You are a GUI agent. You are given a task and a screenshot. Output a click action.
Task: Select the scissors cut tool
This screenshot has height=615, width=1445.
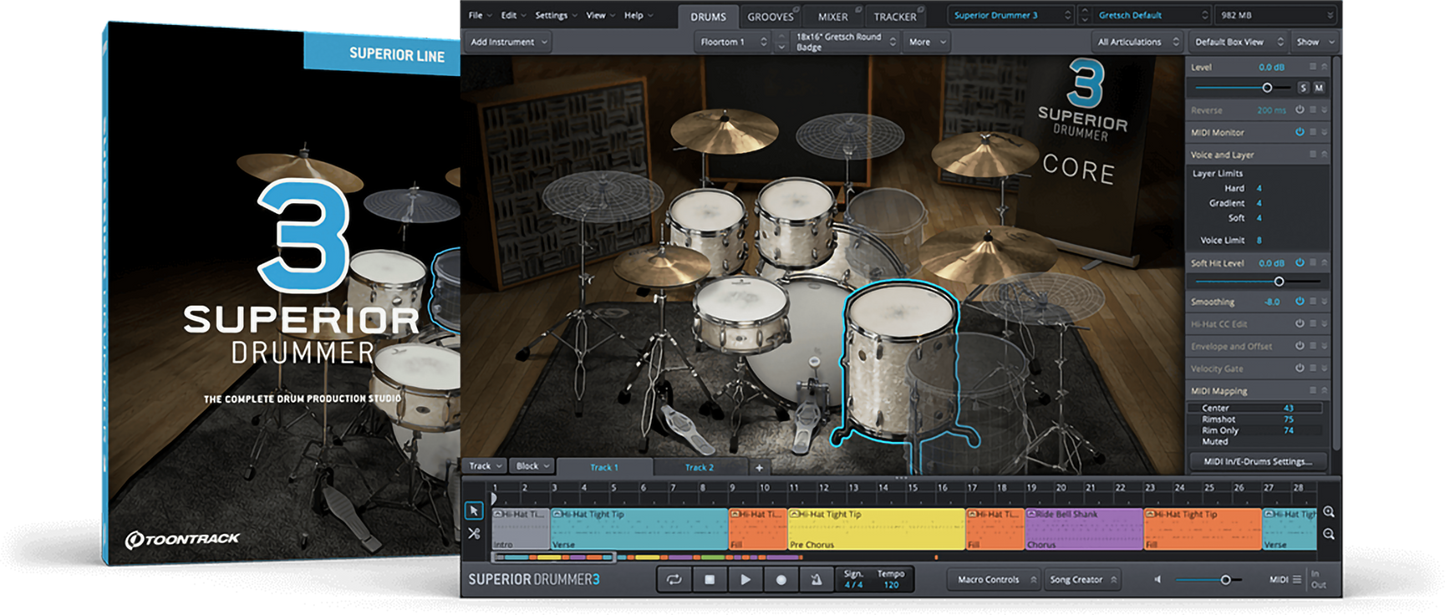[474, 534]
